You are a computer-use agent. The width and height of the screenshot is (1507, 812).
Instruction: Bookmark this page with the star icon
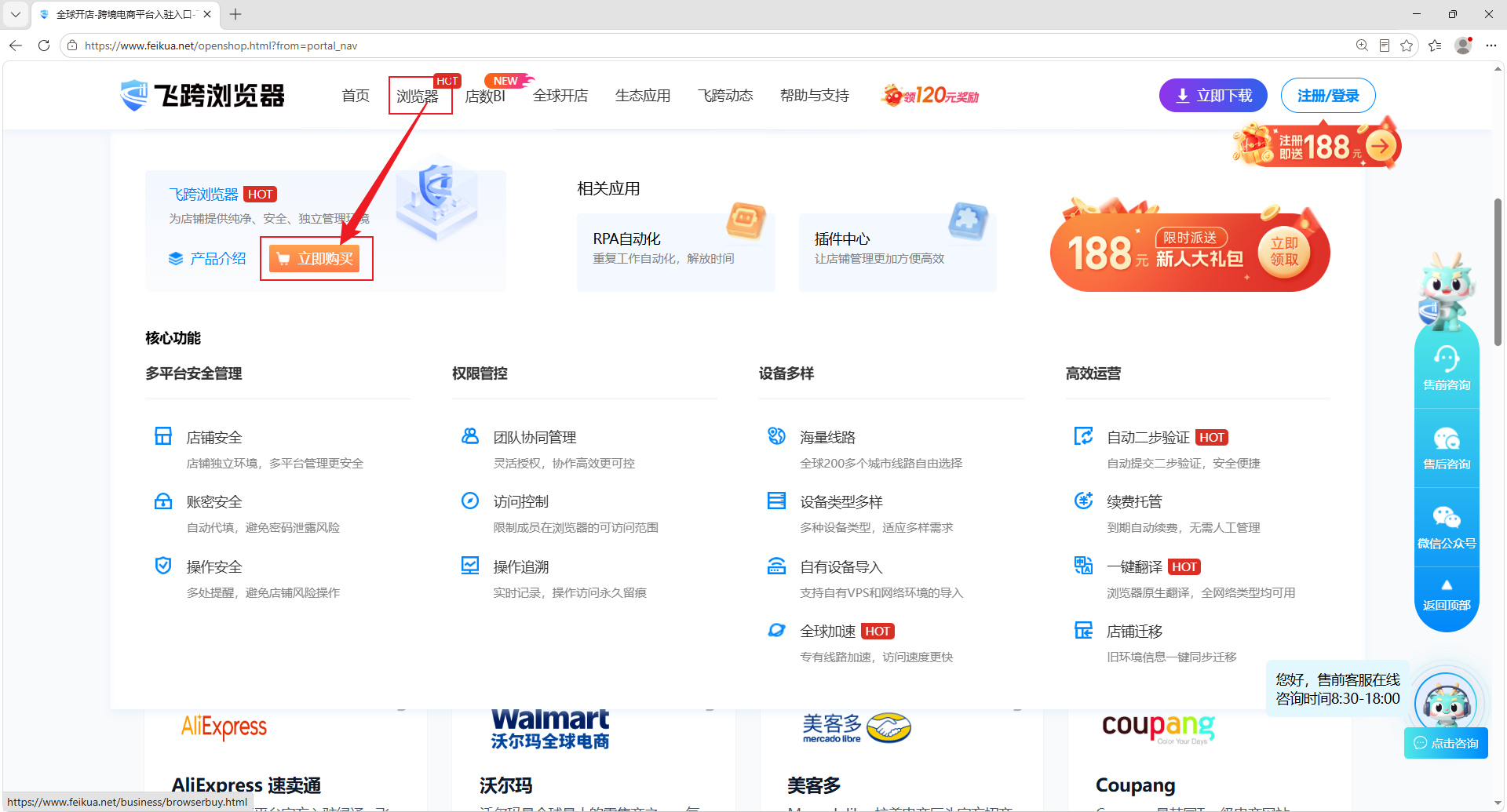[x=1407, y=46]
